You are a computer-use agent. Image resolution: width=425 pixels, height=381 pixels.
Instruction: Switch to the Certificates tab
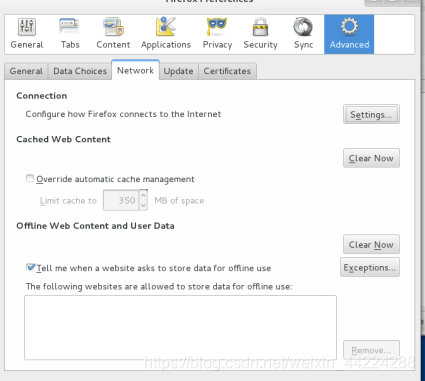tap(227, 71)
